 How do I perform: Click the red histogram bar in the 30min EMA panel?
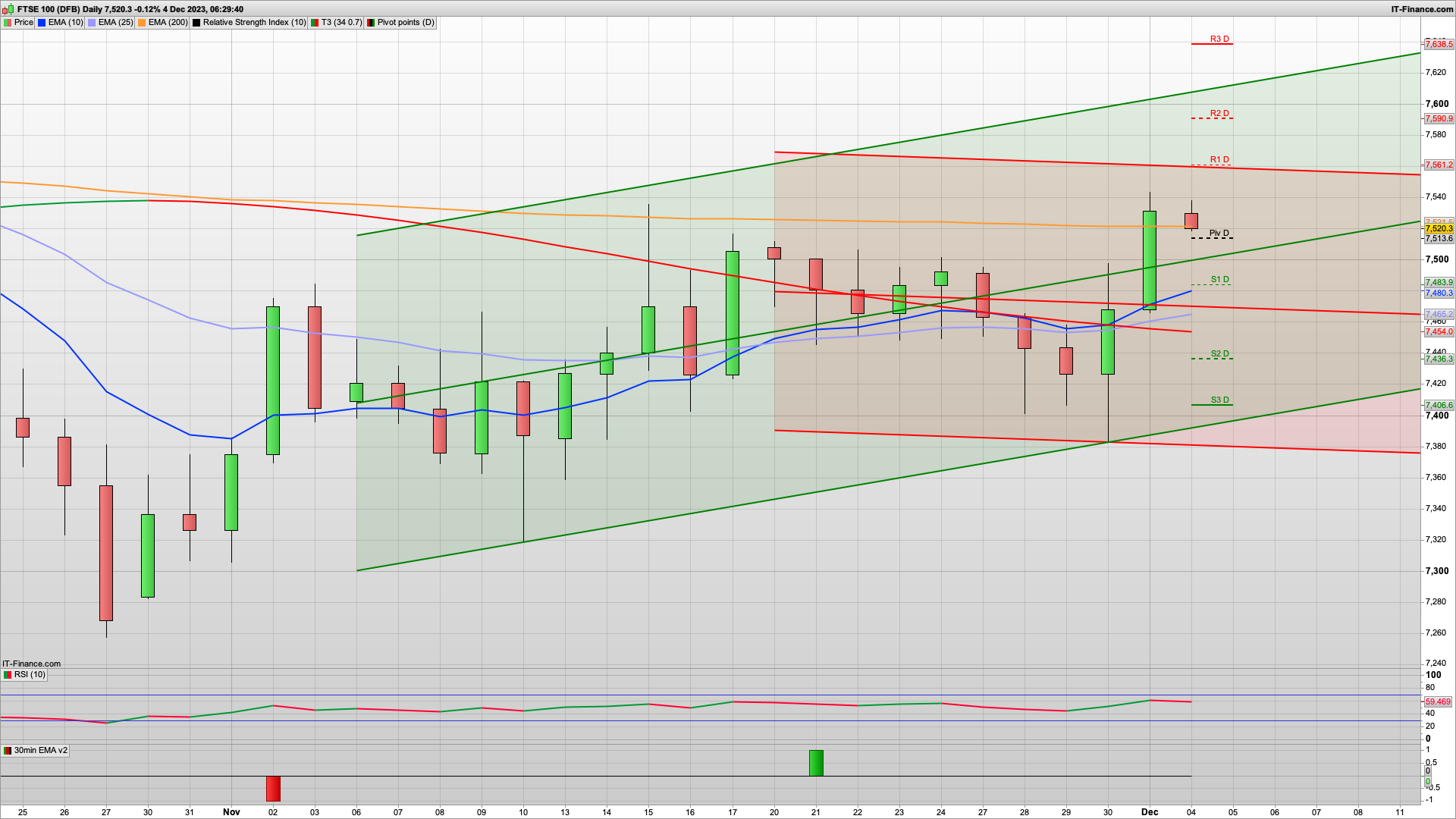click(x=273, y=789)
